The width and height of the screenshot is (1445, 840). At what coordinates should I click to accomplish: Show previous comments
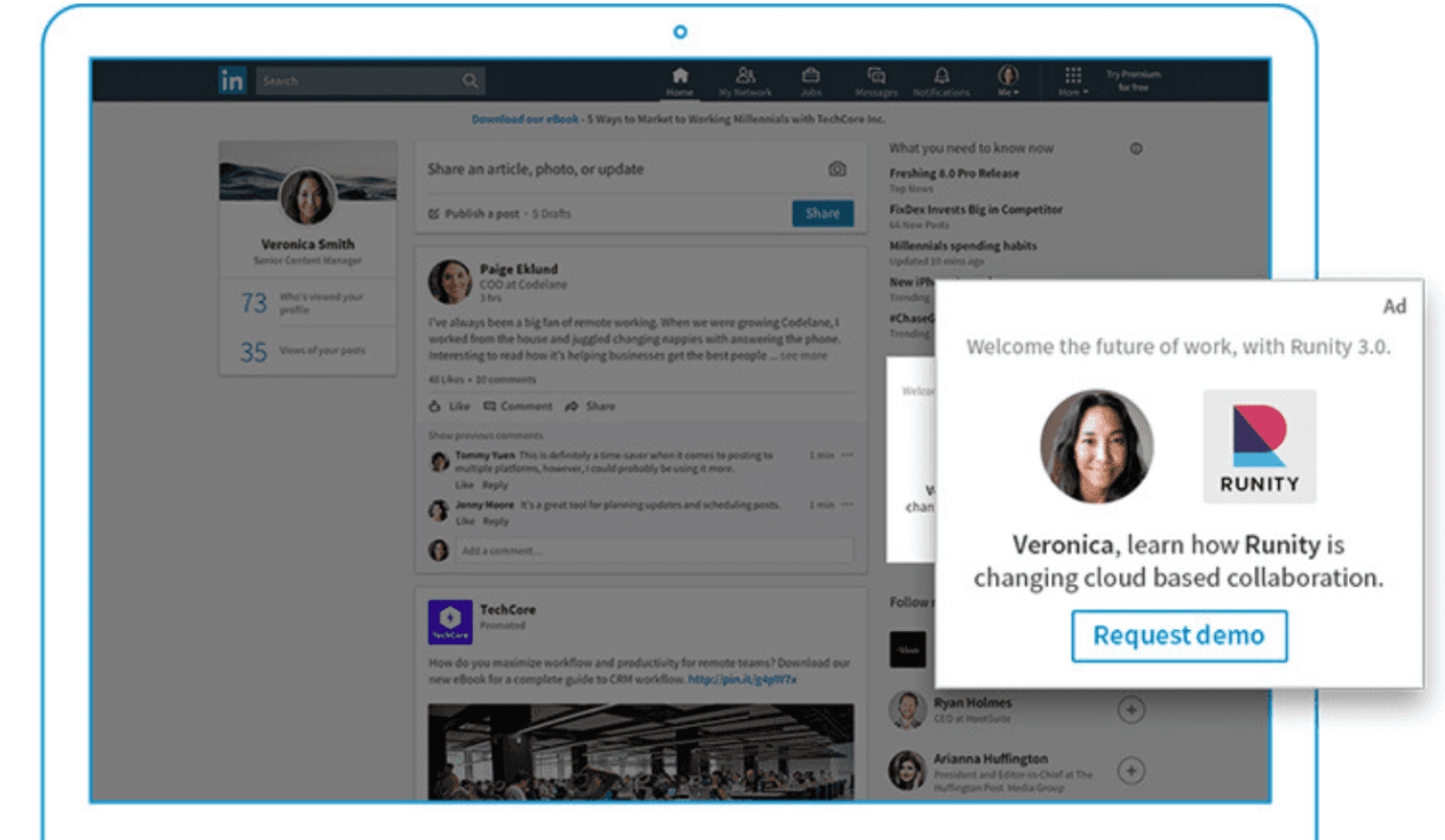[x=485, y=435]
